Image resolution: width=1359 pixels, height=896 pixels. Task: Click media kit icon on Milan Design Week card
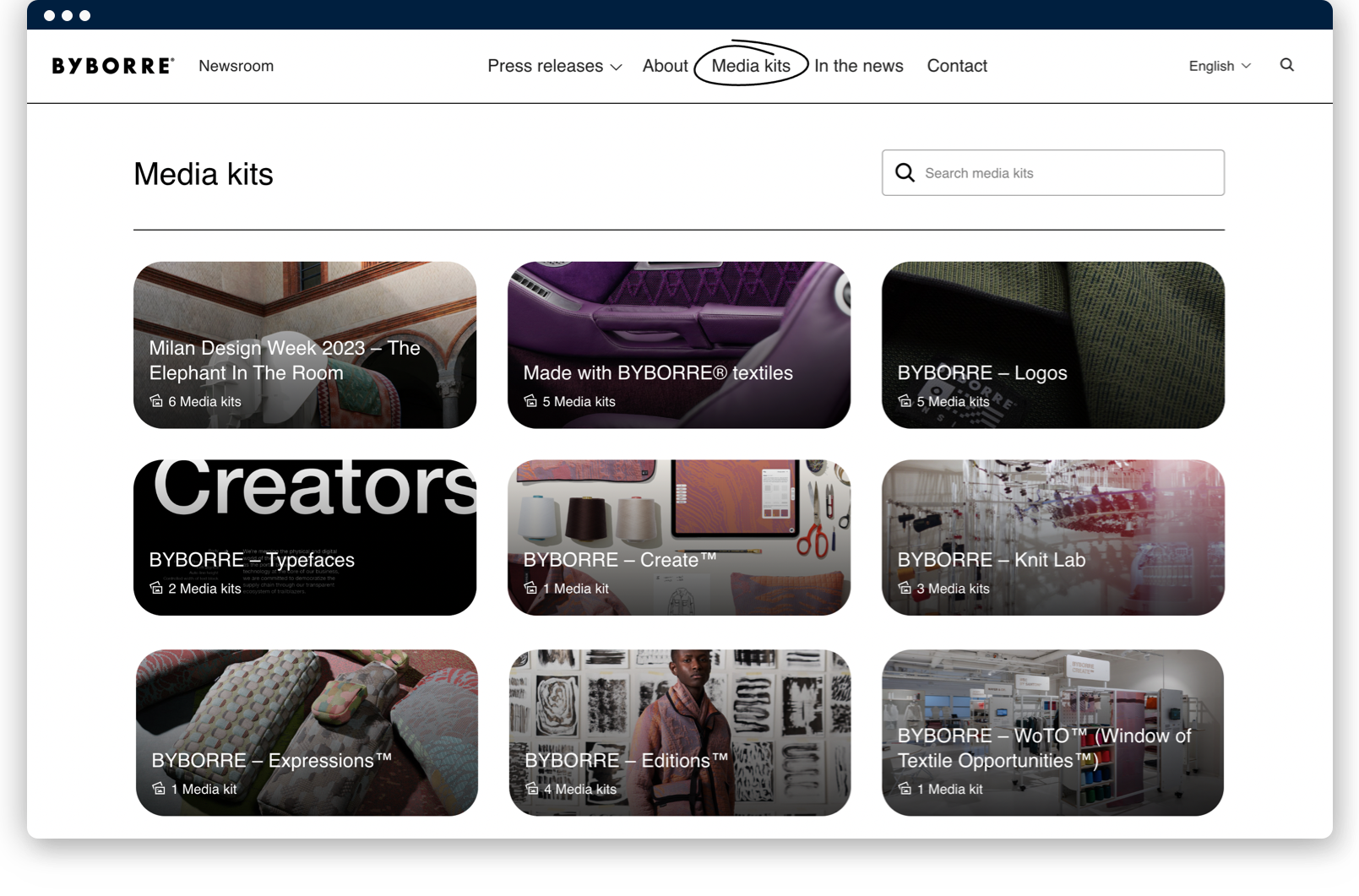pyautogui.click(x=156, y=401)
